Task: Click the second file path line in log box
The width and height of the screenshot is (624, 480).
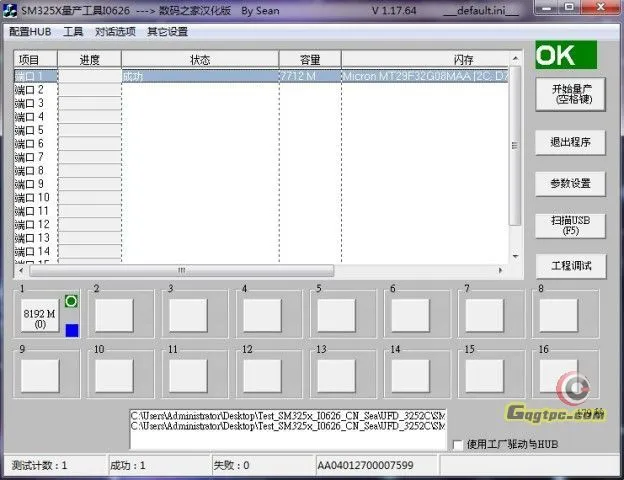Action: click(x=288, y=426)
